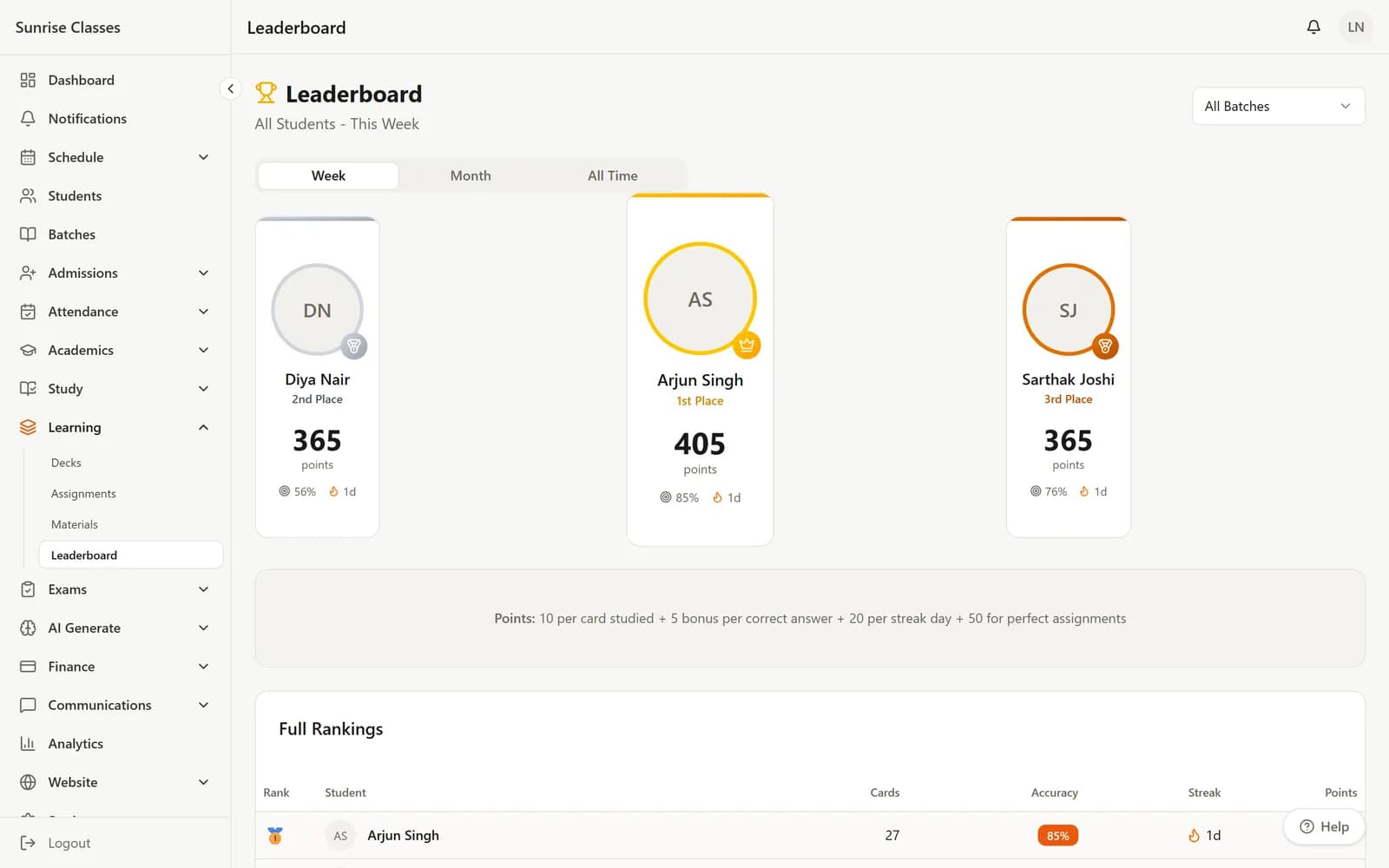This screenshot has height=868, width=1389.
Task: Click the Logout link
Action: pos(69,843)
